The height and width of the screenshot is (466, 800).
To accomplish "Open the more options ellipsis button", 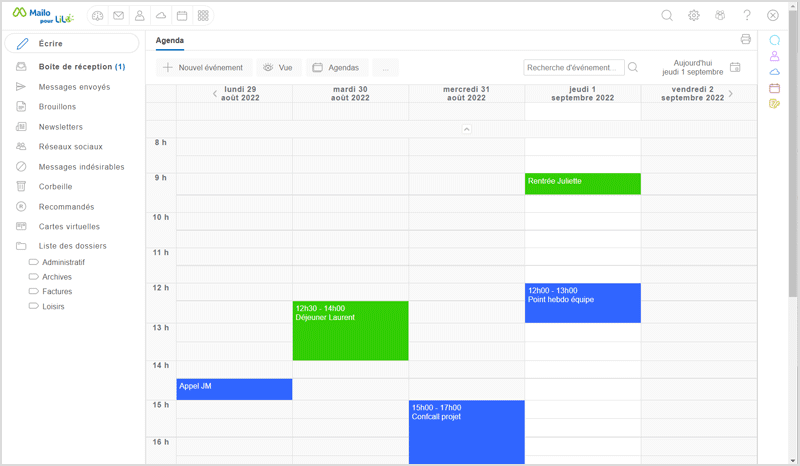I will [x=385, y=67].
